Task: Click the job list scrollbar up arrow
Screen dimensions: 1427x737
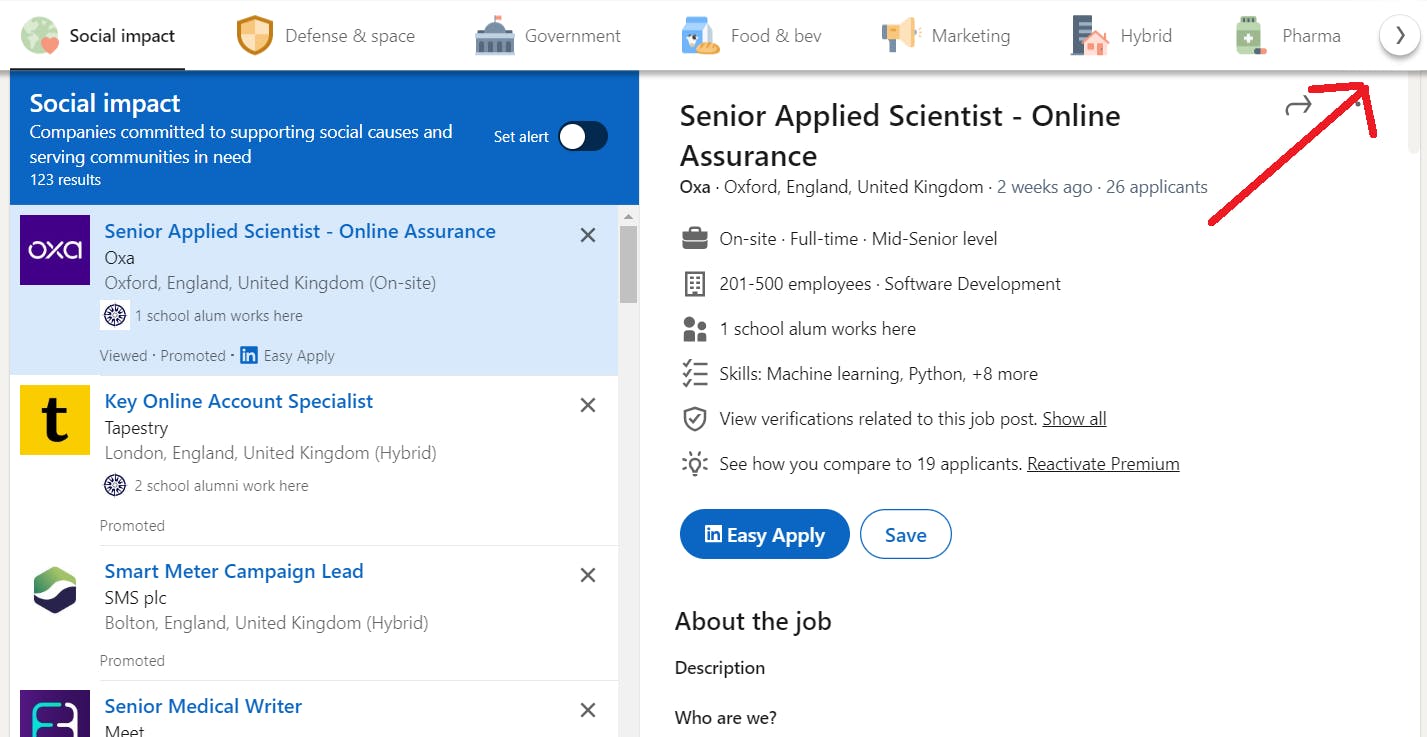Action: [628, 216]
